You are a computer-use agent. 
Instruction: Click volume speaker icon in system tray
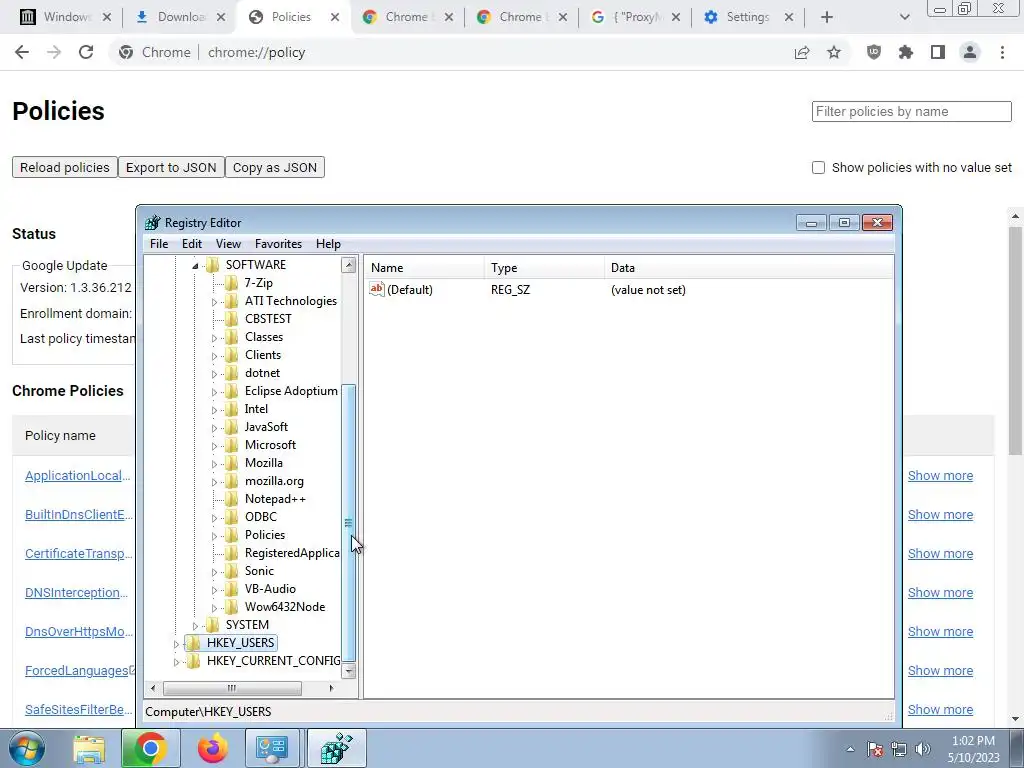[x=923, y=749]
